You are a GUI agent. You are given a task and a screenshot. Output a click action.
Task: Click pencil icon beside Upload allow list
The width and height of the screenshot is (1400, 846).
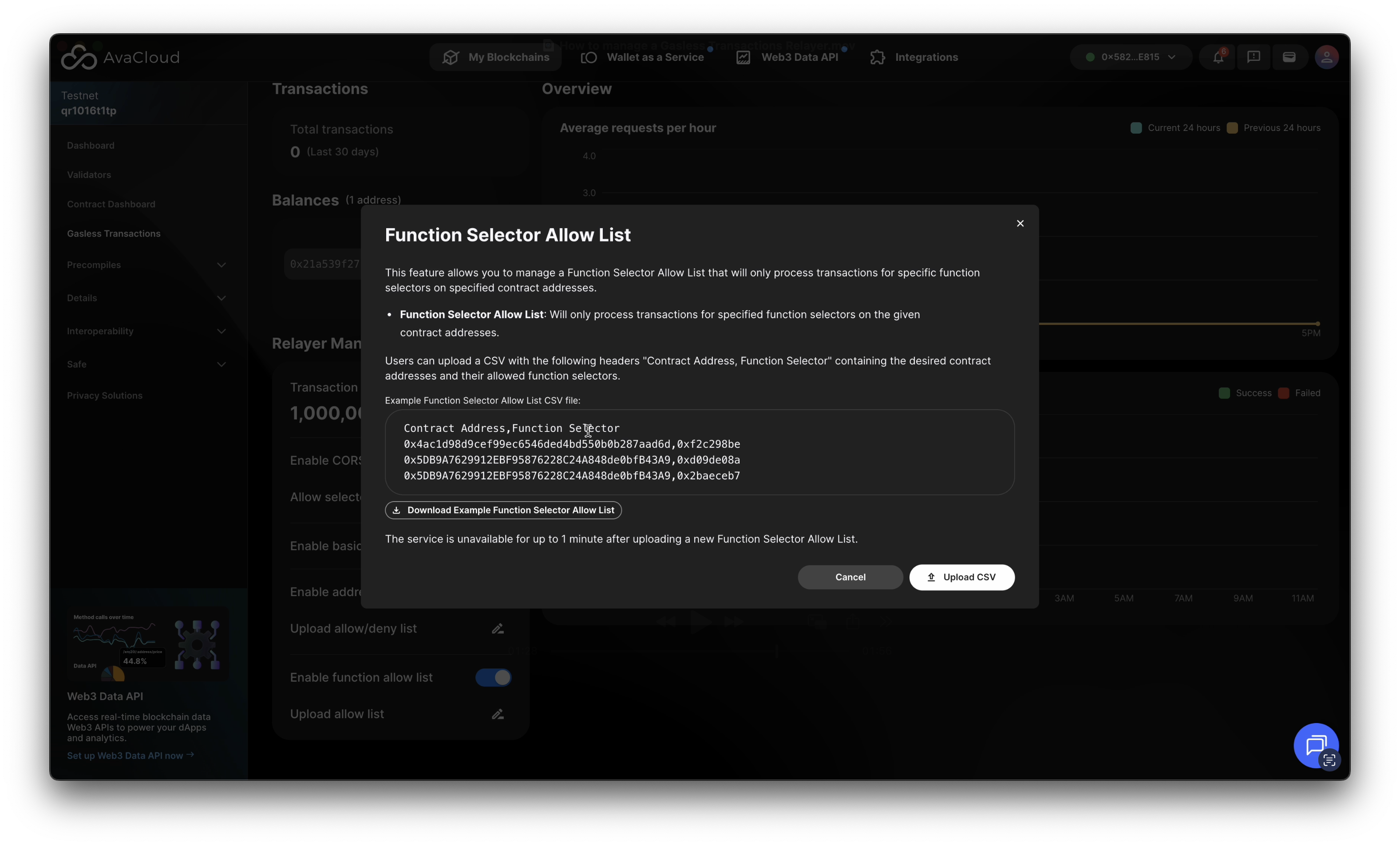[x=497, y=714]
